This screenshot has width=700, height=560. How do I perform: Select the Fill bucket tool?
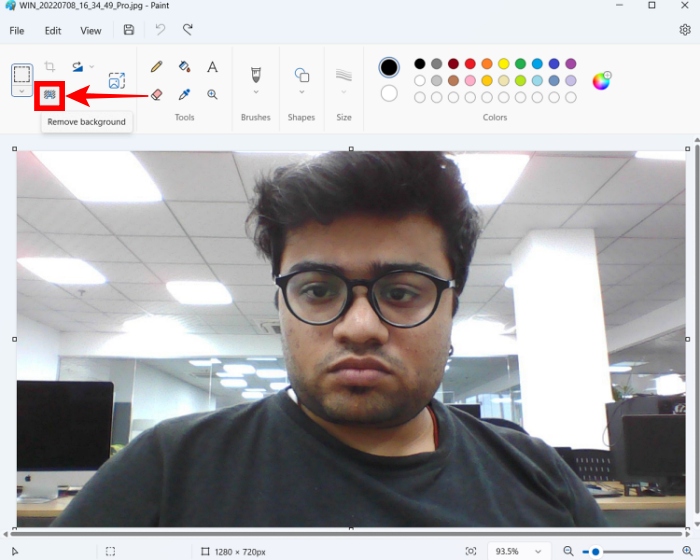[184, 67]
